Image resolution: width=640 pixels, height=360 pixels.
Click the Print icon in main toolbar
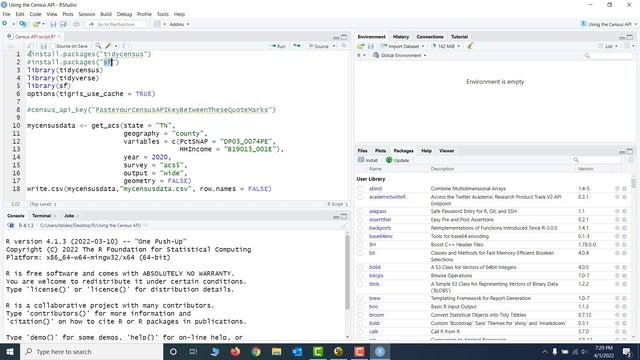(76, 24)
